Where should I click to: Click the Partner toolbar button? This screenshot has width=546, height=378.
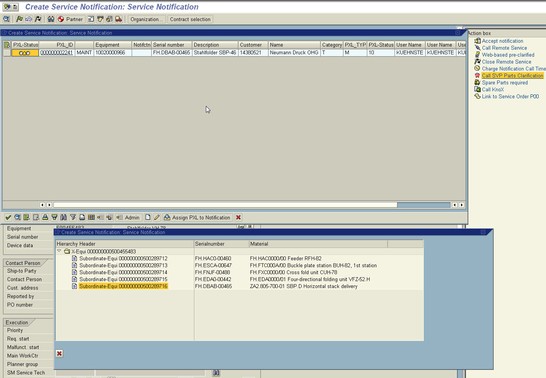point(71,19)
